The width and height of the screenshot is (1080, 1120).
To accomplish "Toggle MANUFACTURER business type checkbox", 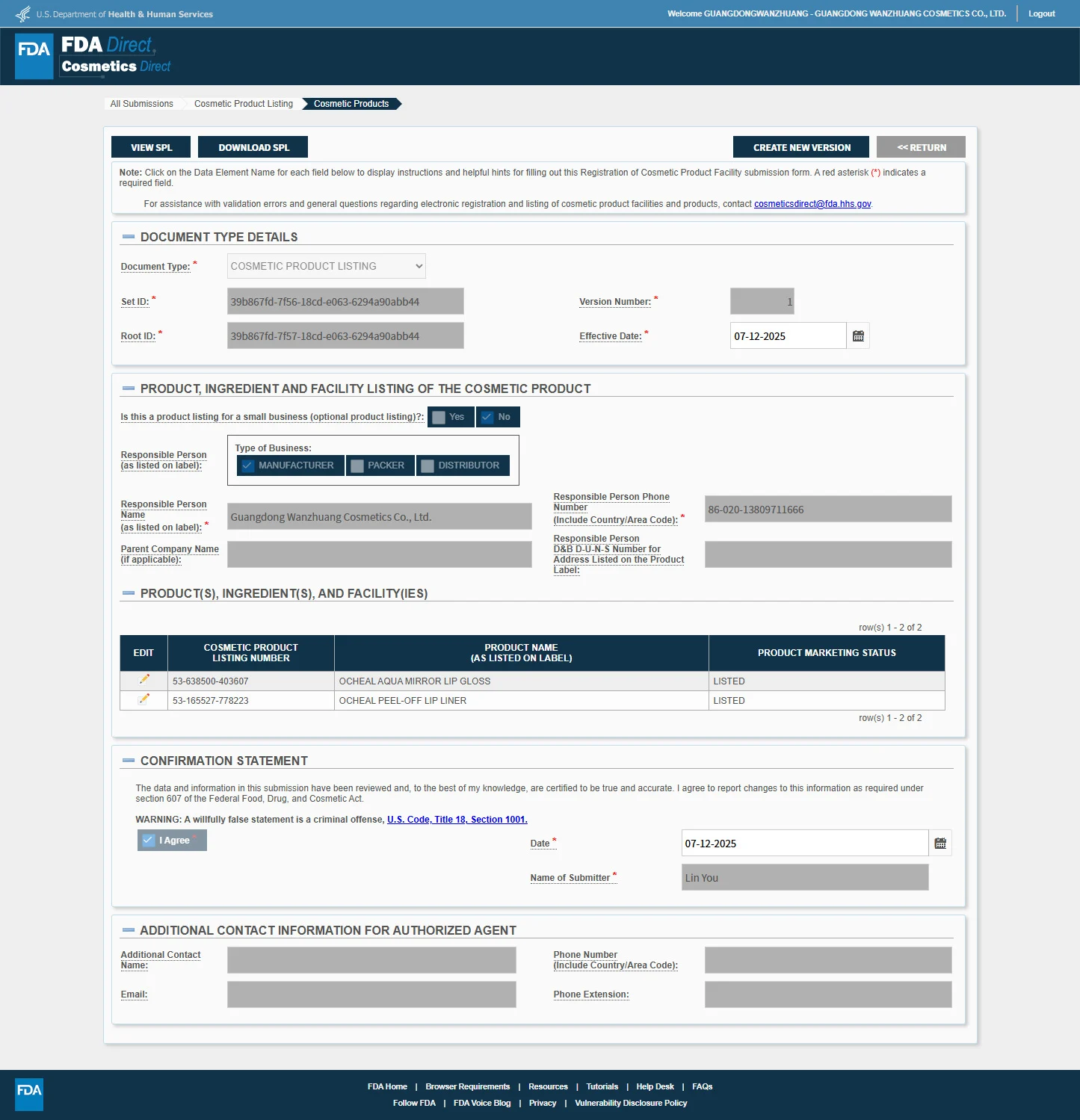I will coord(291,465).
